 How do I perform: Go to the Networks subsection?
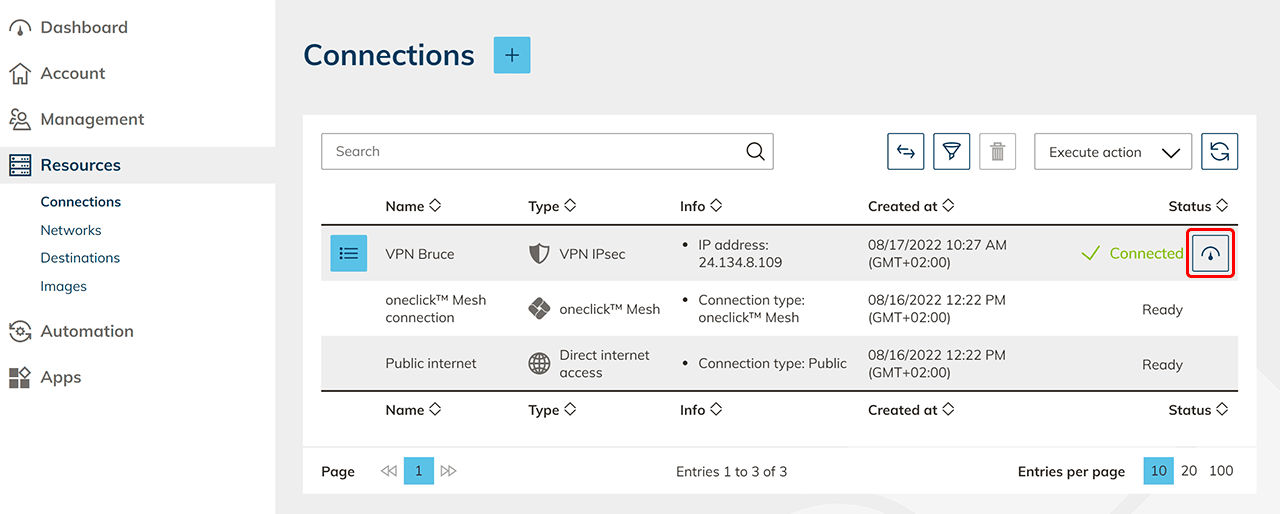(71, 230)
